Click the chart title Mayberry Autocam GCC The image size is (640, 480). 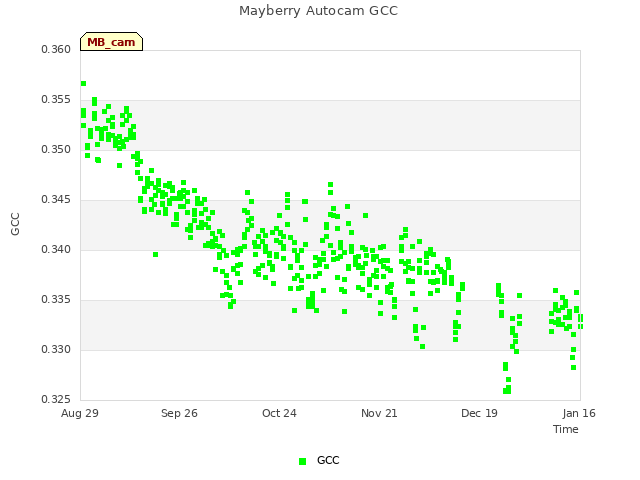pyautogui.click(x=318, y=11)
